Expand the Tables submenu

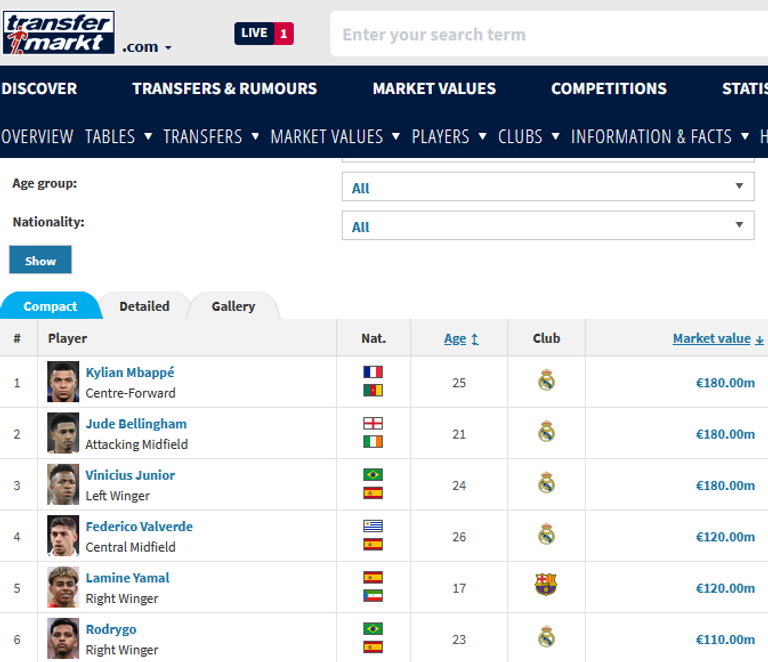(118, 136)
